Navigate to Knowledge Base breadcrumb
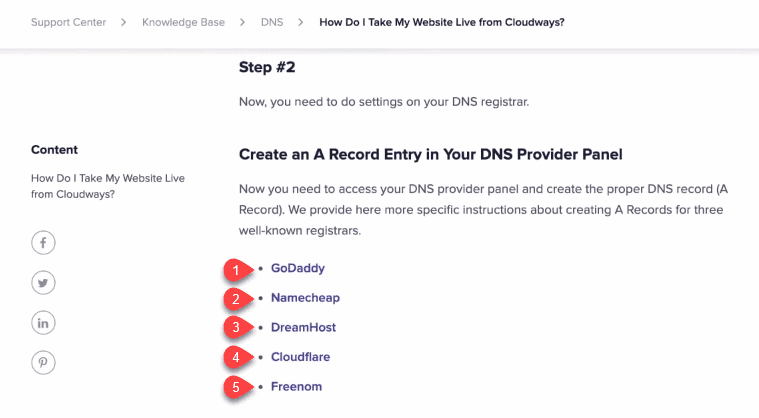759x418 pixels. pos(183,22)
